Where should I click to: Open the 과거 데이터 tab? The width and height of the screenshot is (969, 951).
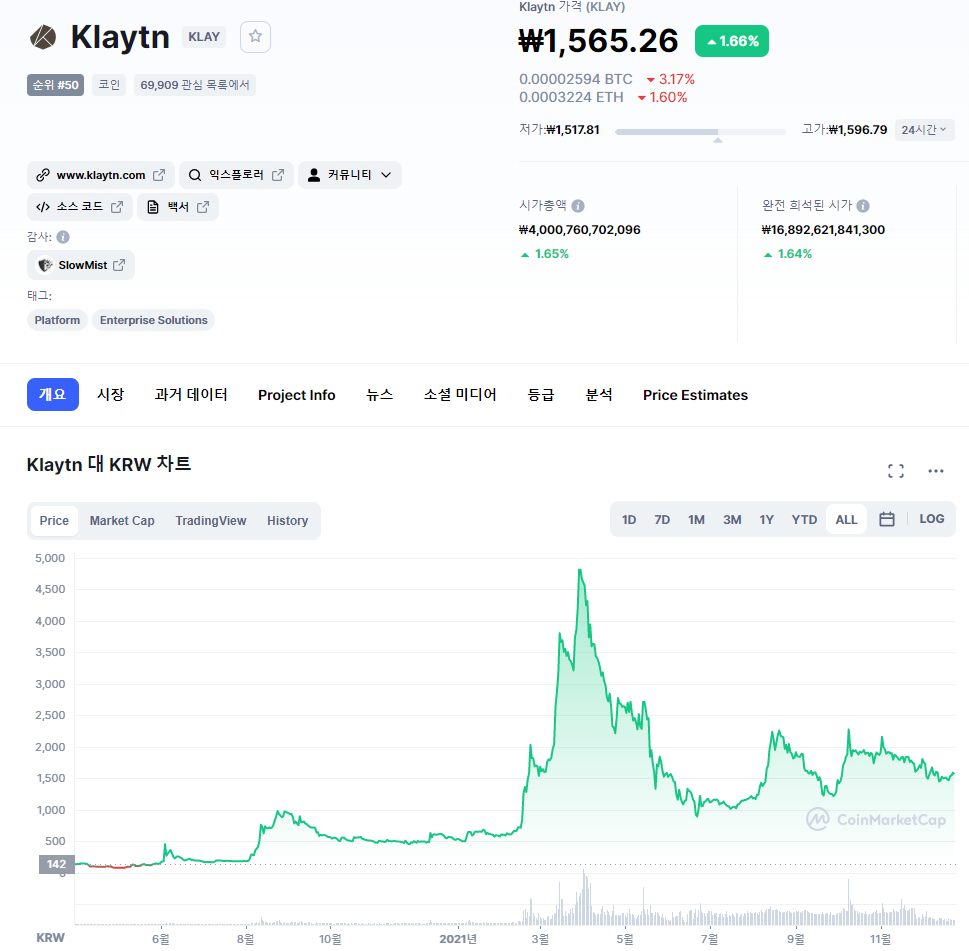coord(191,394)
